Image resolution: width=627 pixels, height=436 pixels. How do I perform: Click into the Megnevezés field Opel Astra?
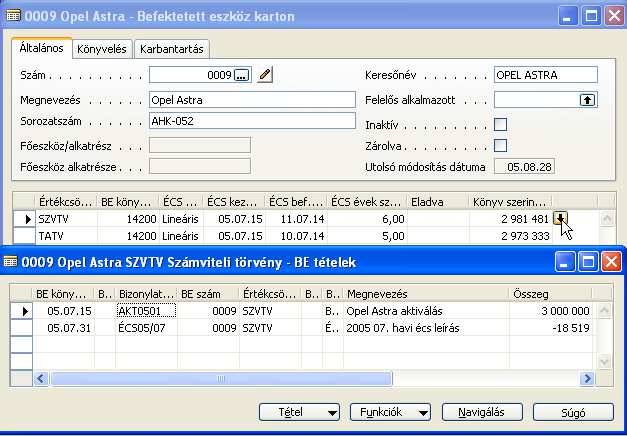coord(252,100)
